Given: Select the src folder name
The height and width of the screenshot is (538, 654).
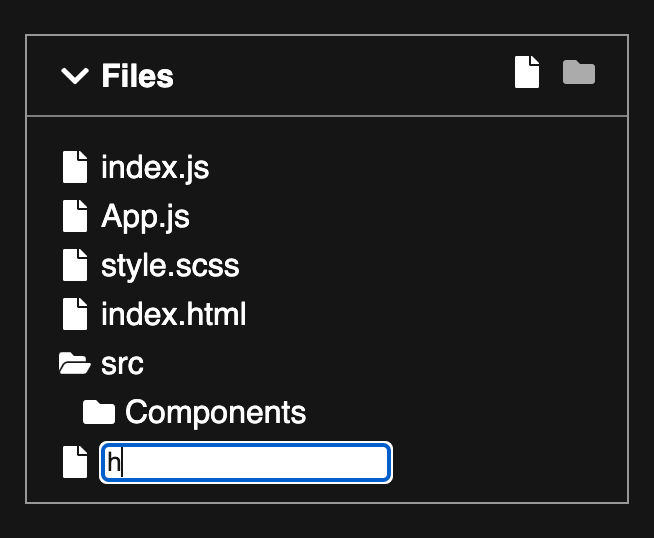Looking at the screenshot, I should [122, 364].
